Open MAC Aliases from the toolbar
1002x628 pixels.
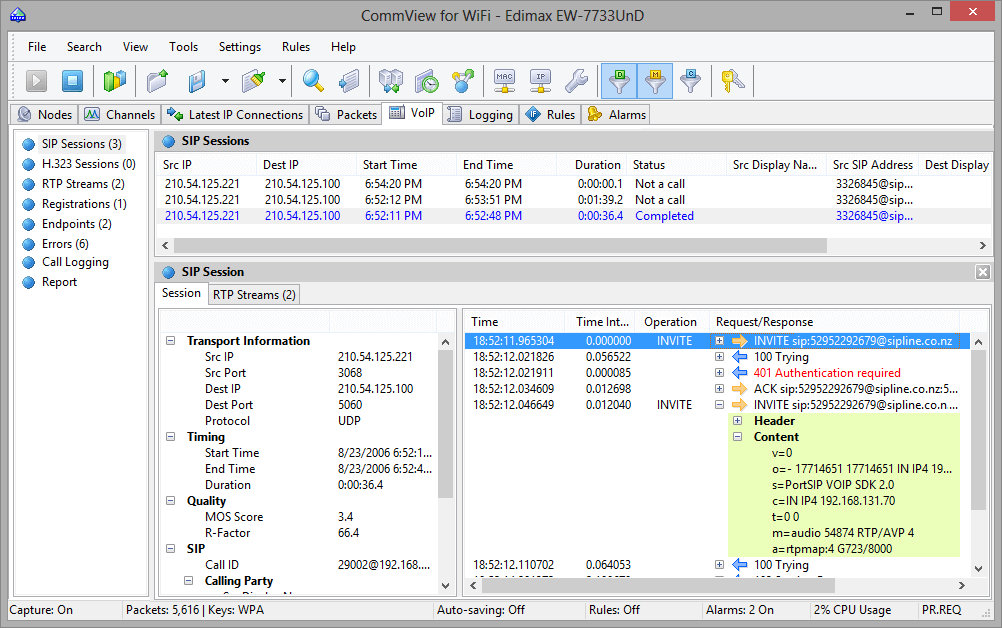point(504,80)
